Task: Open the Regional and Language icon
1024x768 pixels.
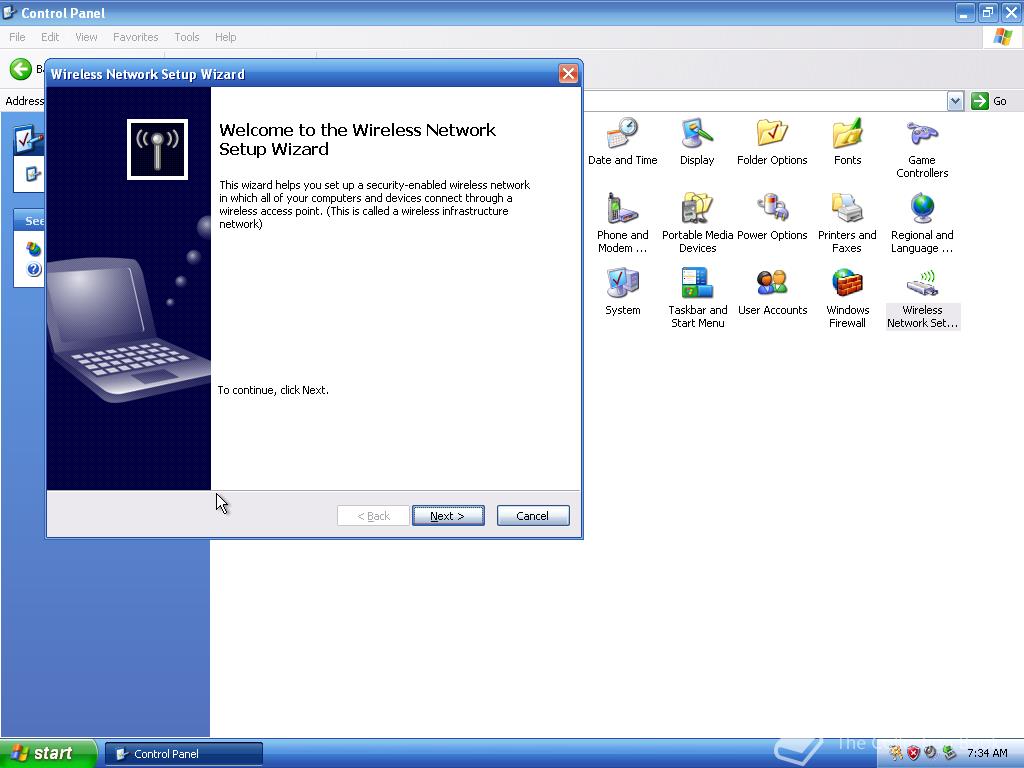Action: click(x=921, y=223)
